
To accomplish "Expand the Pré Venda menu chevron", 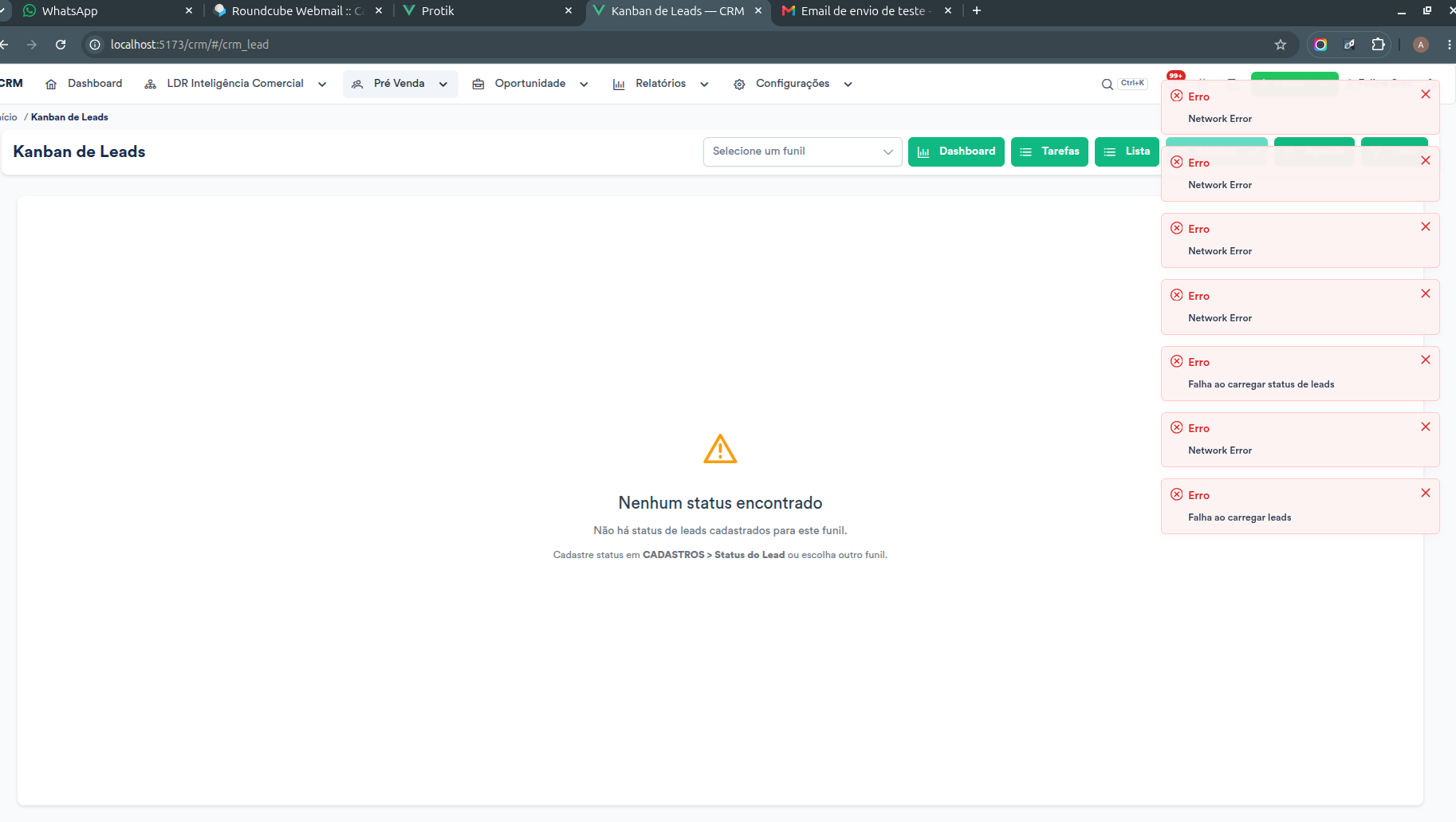I will pos(443,85).
